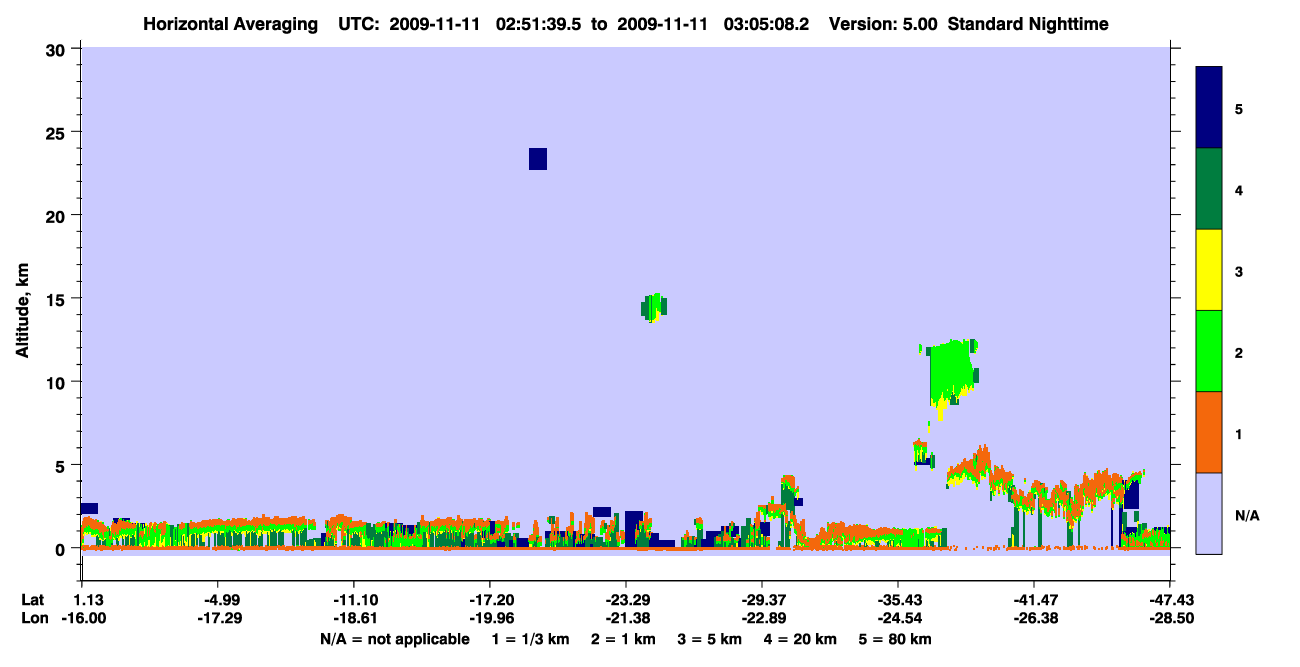Image resolution: width=1300 pixels, height=667 pixels.
Task: Click the latitude value 1.13
Action: coord(91,600)
